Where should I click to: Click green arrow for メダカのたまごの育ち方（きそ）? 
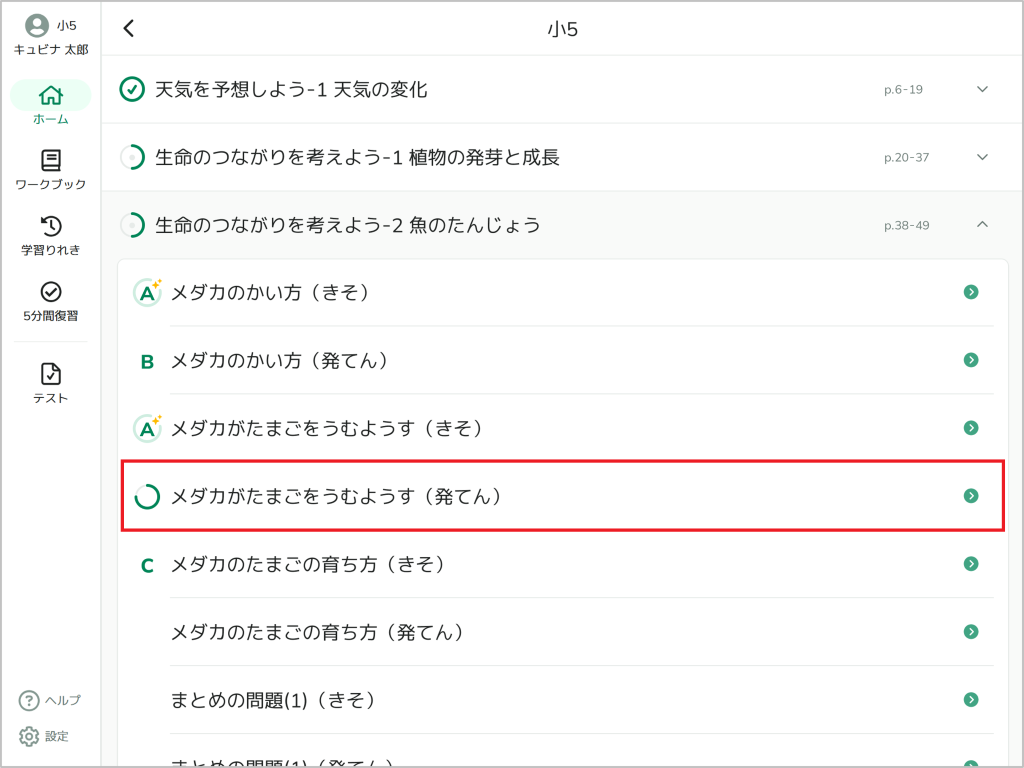click(x=971, y=564)
